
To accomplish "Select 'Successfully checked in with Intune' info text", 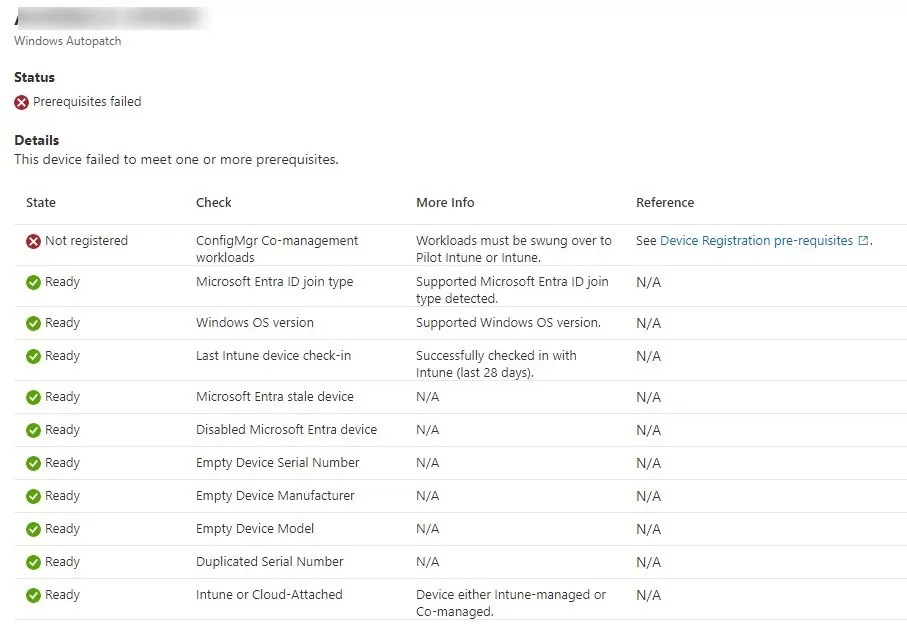I will pos(496,364).
